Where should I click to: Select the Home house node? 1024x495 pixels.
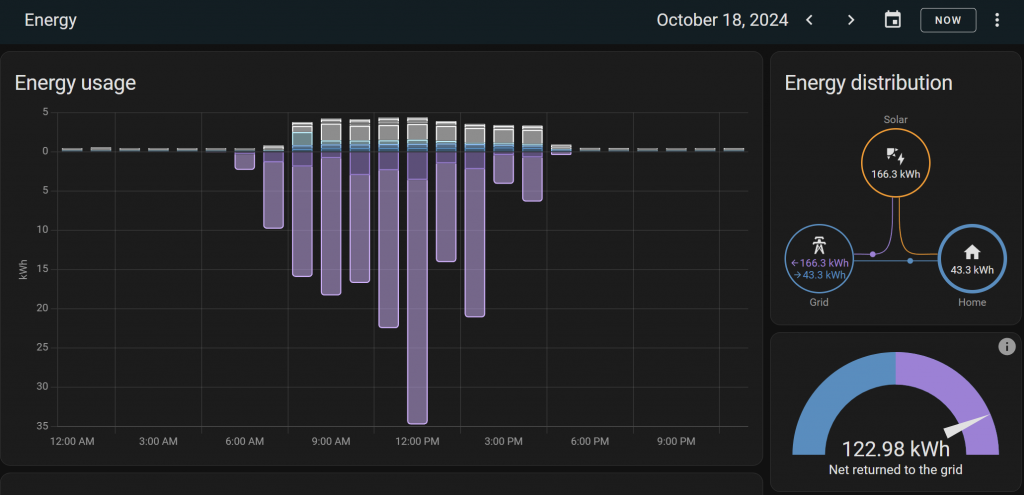[x=972, y=259]
